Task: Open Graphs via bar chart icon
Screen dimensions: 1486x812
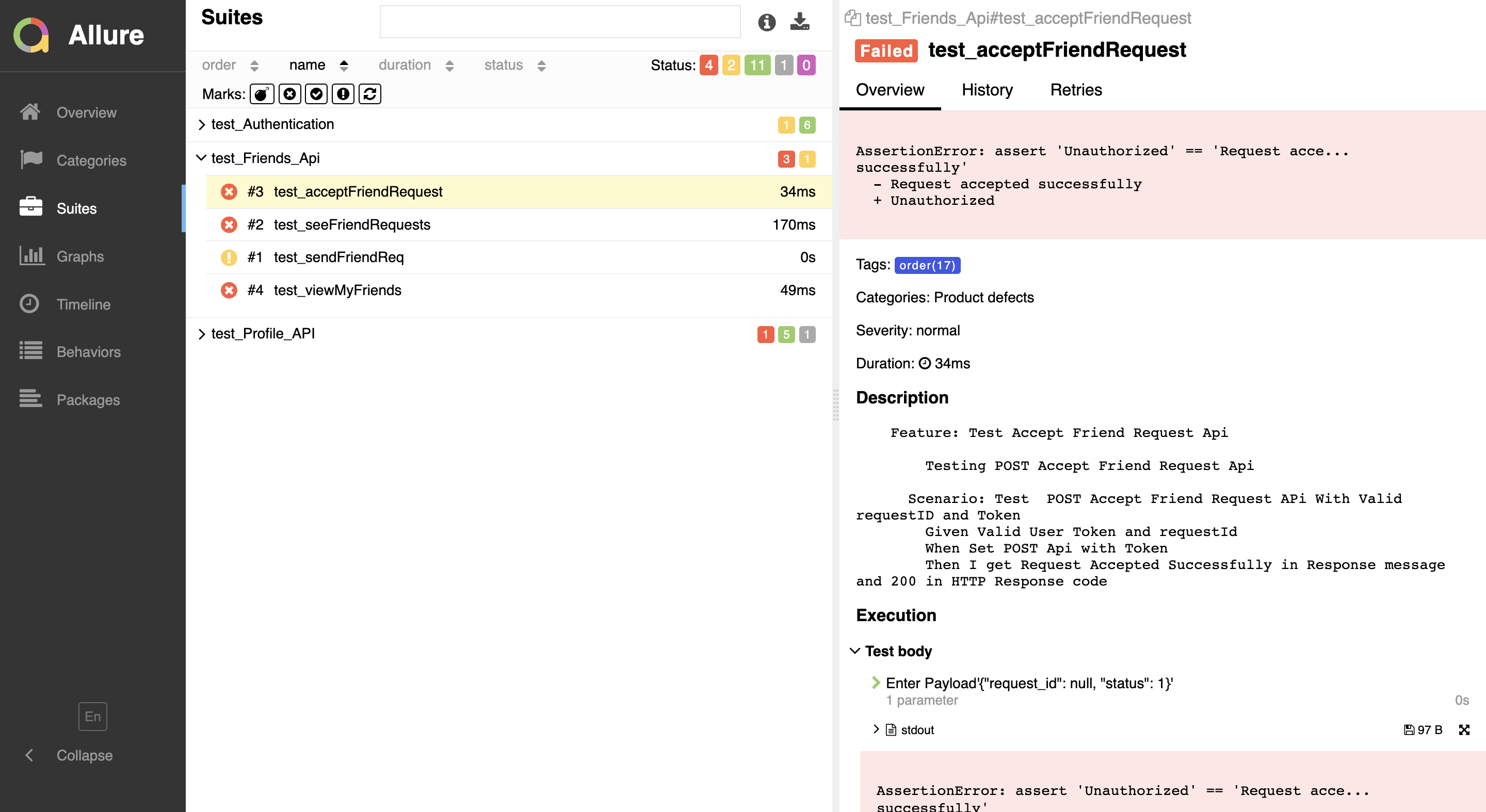Action: pyautogui.click(x=31, y=255)
